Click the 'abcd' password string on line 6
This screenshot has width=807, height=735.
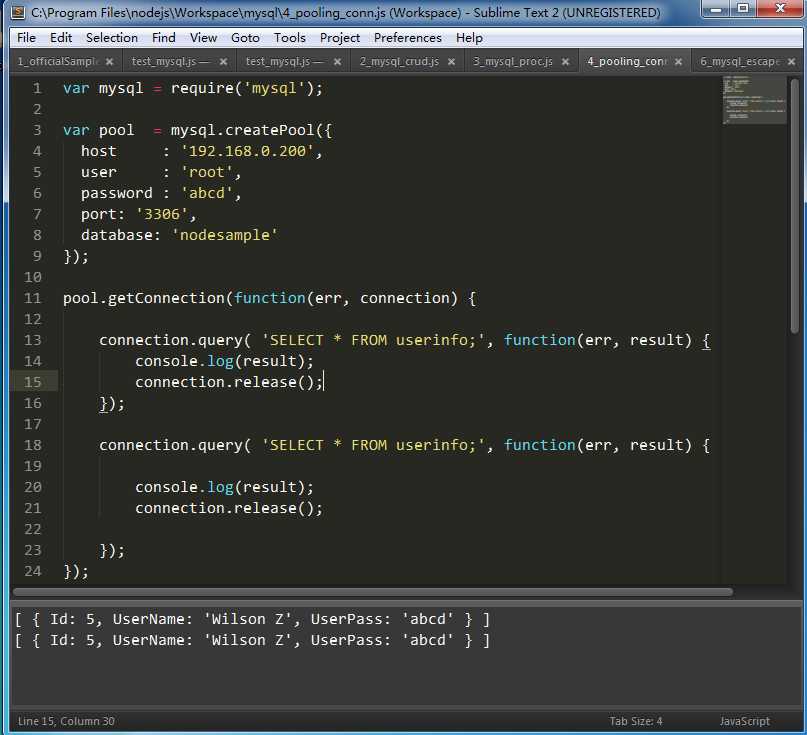[x=207, y=194]
